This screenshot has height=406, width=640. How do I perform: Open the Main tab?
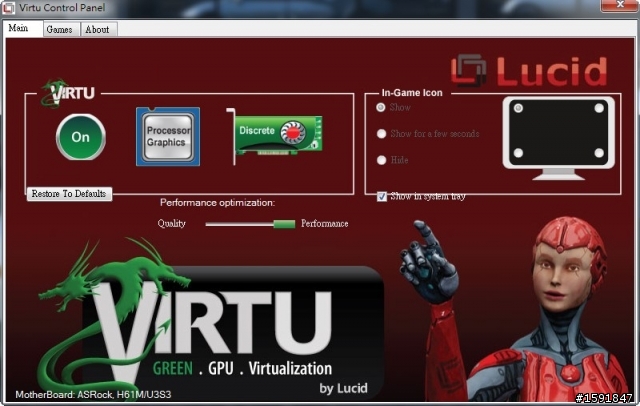click(x=18, y=28)
